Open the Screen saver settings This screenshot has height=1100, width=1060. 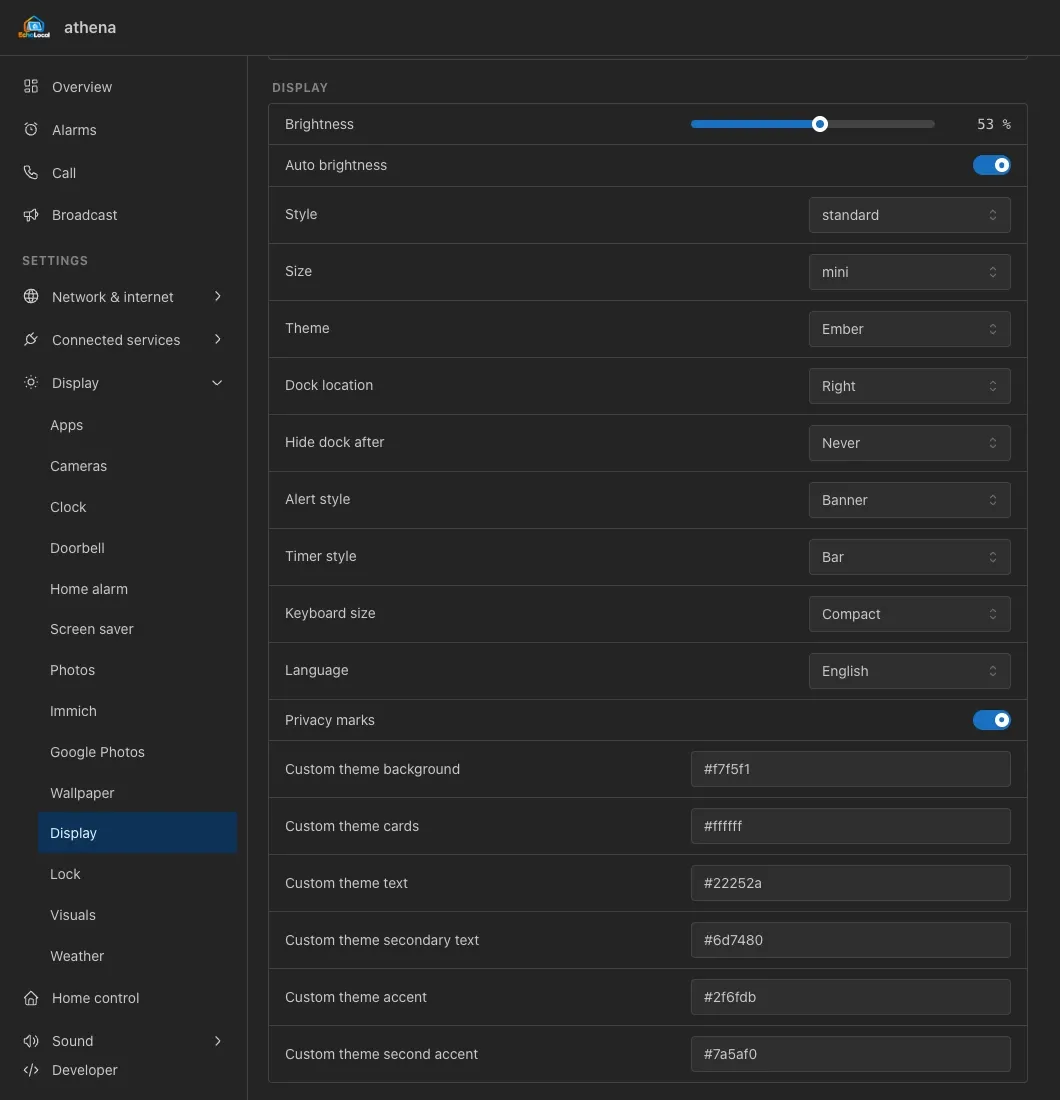92,629
